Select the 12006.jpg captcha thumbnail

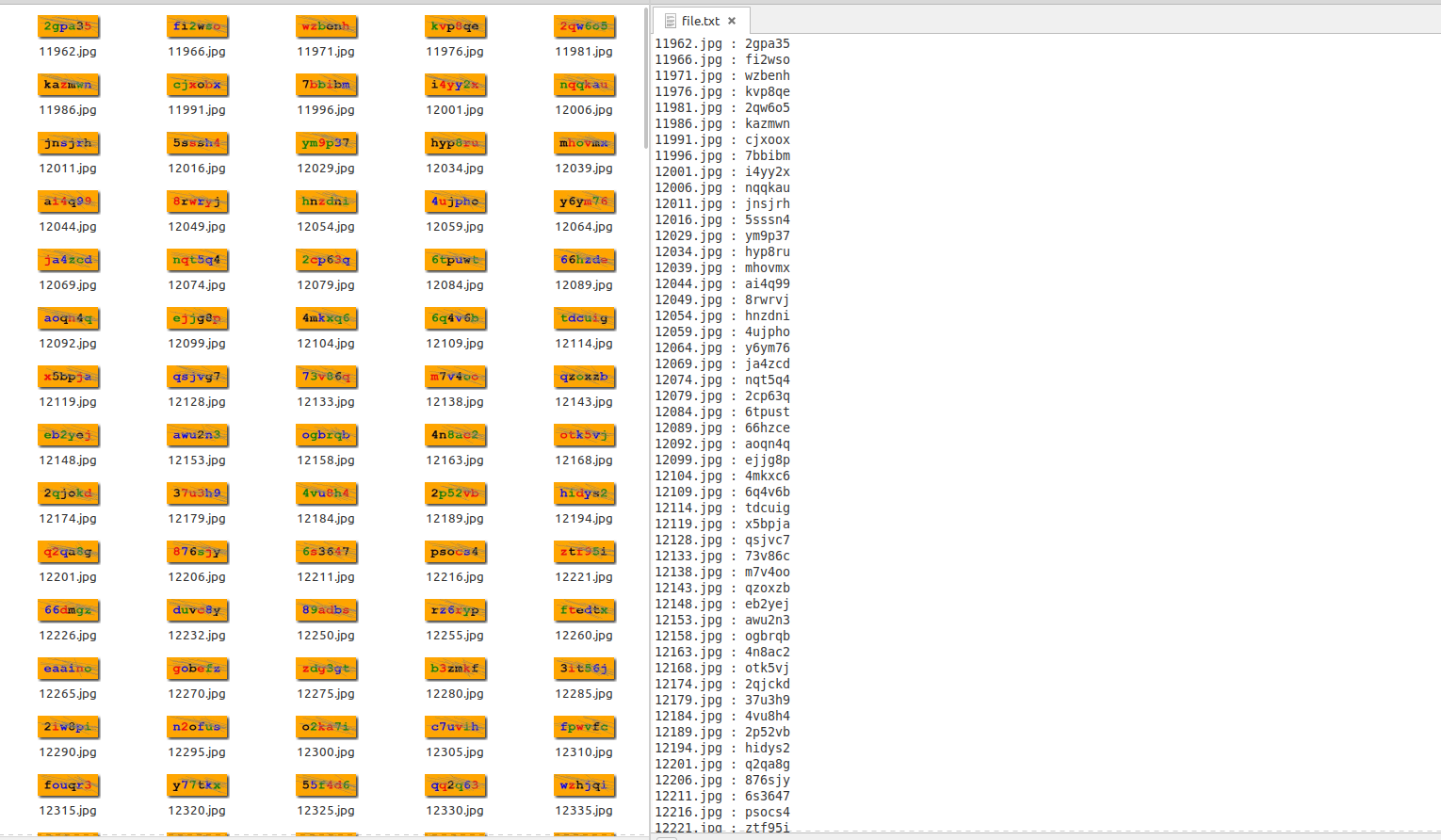click(584, 86)
